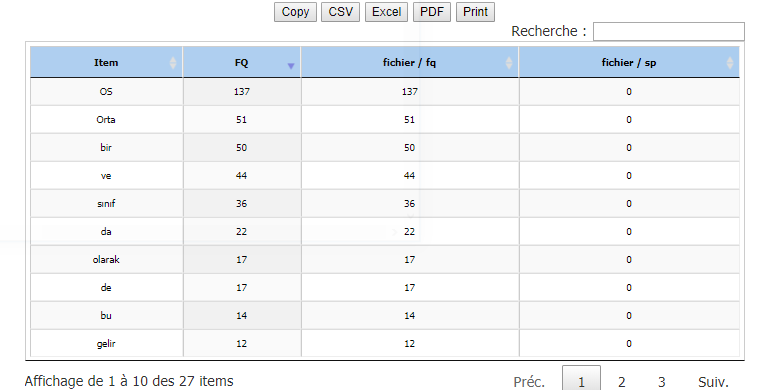This screenshot has width=779, height=390.
Task: Select the gelir row item cell
Action: coord(106,343)
